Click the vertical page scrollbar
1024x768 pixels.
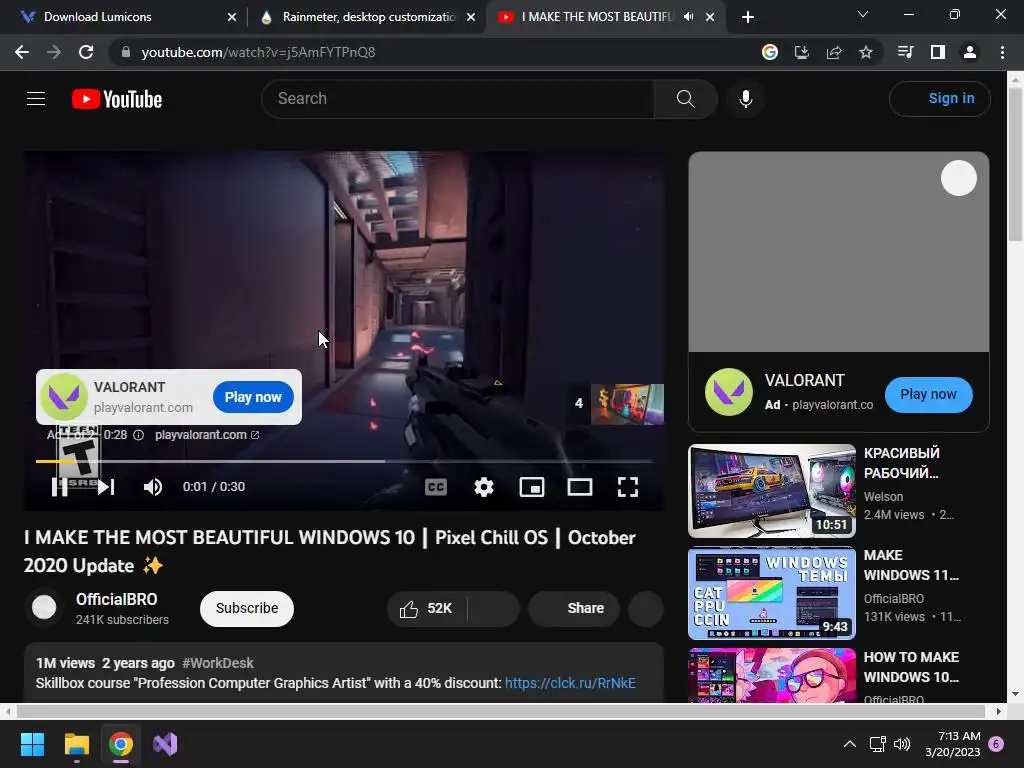1015,163
